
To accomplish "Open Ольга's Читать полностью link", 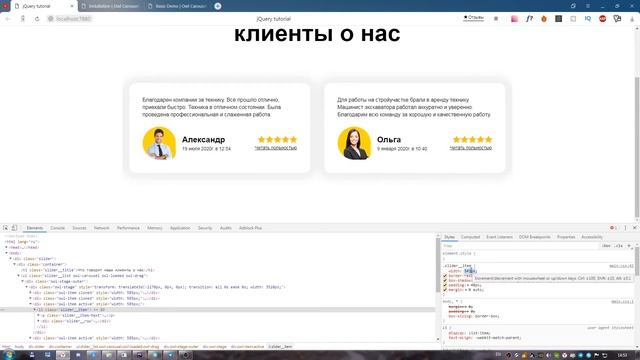I will pos(471,148).
